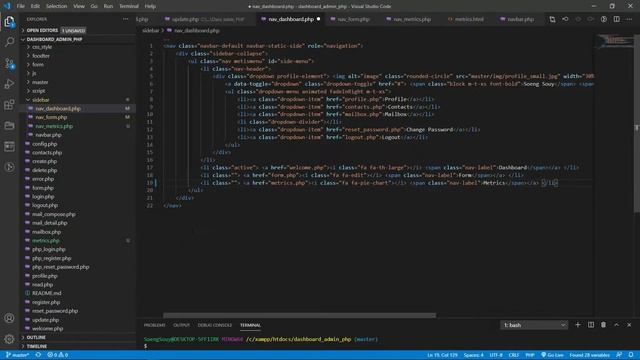Collapse the DASHBOARD_ADMIN_PHP root folder
Image resolution: width=640 pixels, height=360 pixels.
[54, 39]
